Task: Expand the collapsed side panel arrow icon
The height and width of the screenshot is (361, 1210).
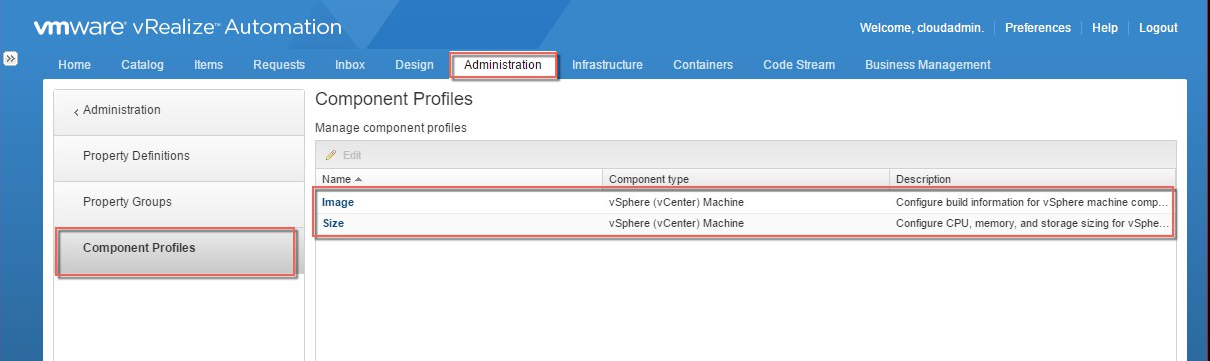Action: click(10, 59)
